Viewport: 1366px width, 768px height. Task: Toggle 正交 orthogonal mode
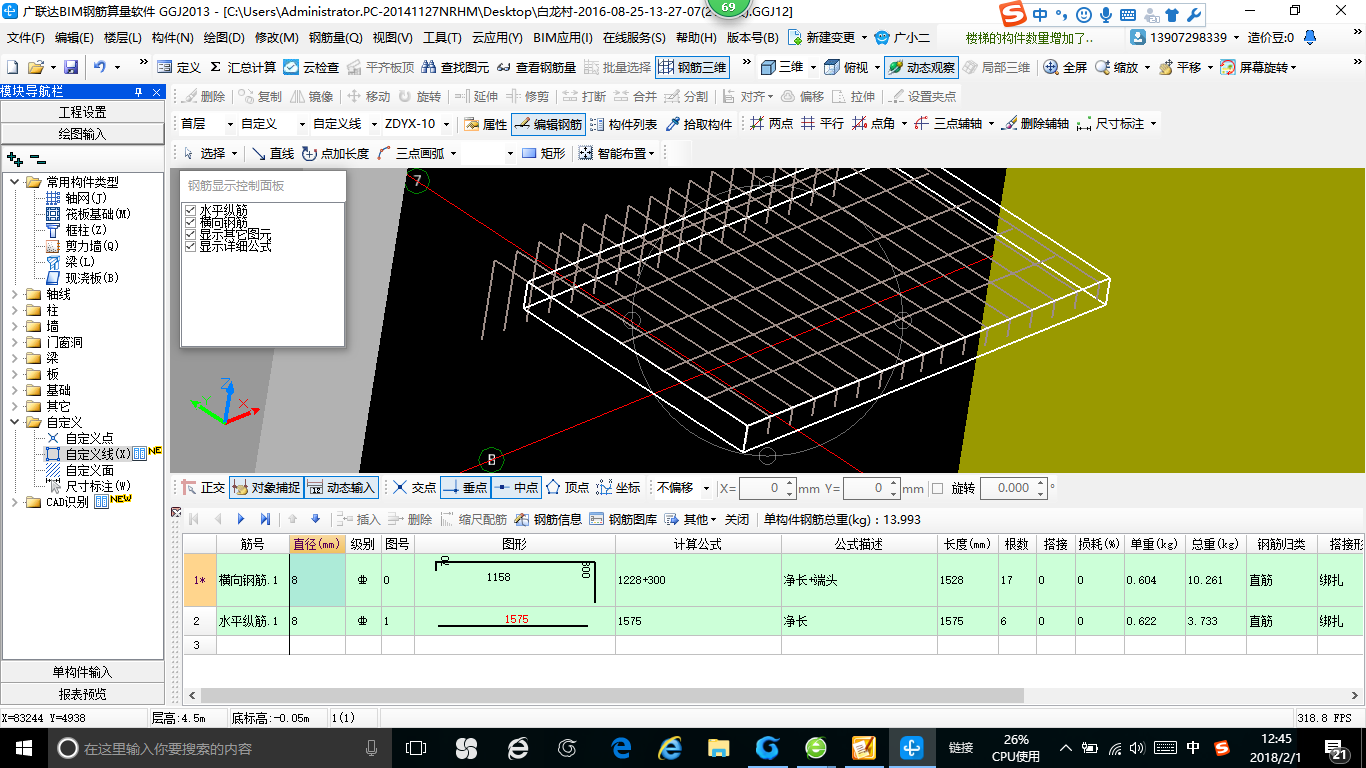coord(203,487)
